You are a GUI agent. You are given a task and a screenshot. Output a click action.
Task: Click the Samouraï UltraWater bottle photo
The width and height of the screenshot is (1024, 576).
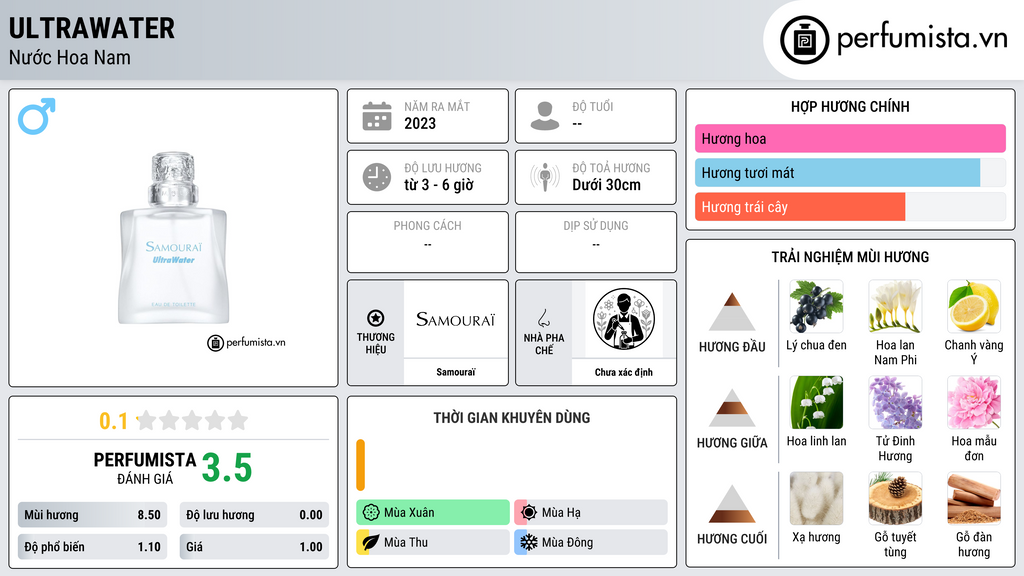pyautogui.click(x=173, y=238)
